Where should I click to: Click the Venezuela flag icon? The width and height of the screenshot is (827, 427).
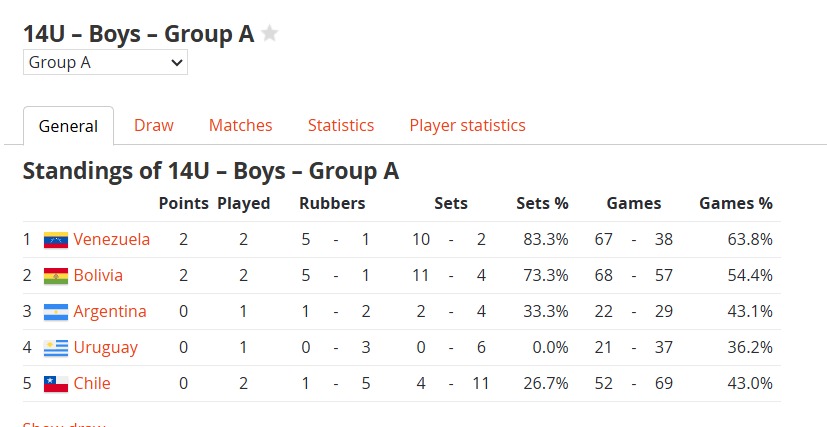(56, 240)
